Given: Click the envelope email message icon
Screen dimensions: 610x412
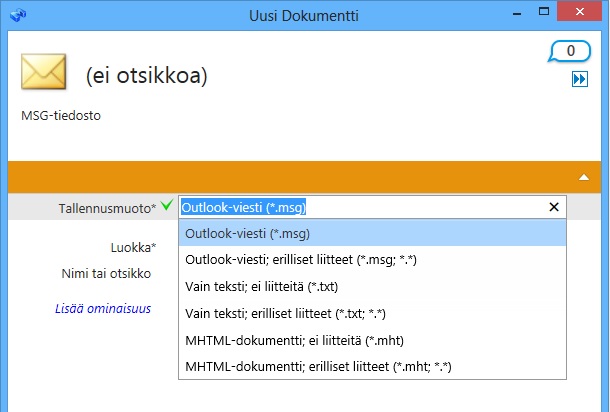Looking at the screenshot, I should coord(44,72).
